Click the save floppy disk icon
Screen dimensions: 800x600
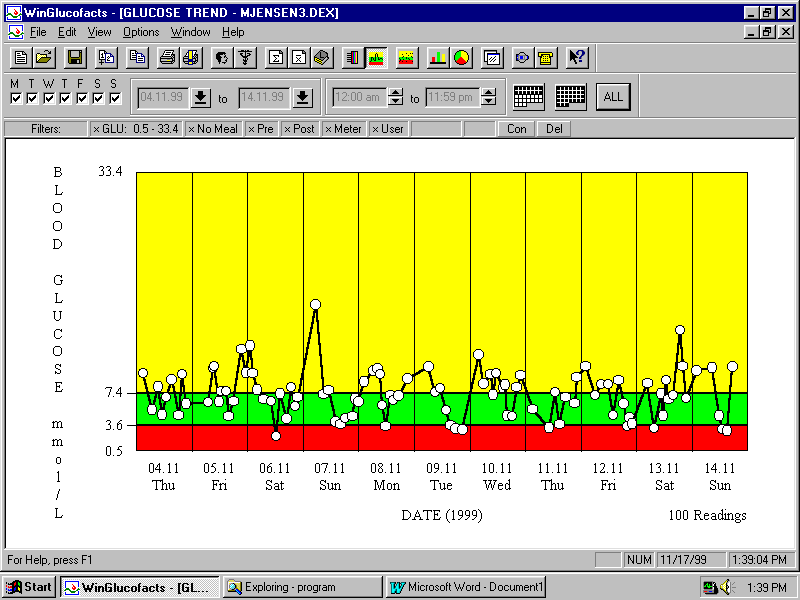[x=75, y=57]
